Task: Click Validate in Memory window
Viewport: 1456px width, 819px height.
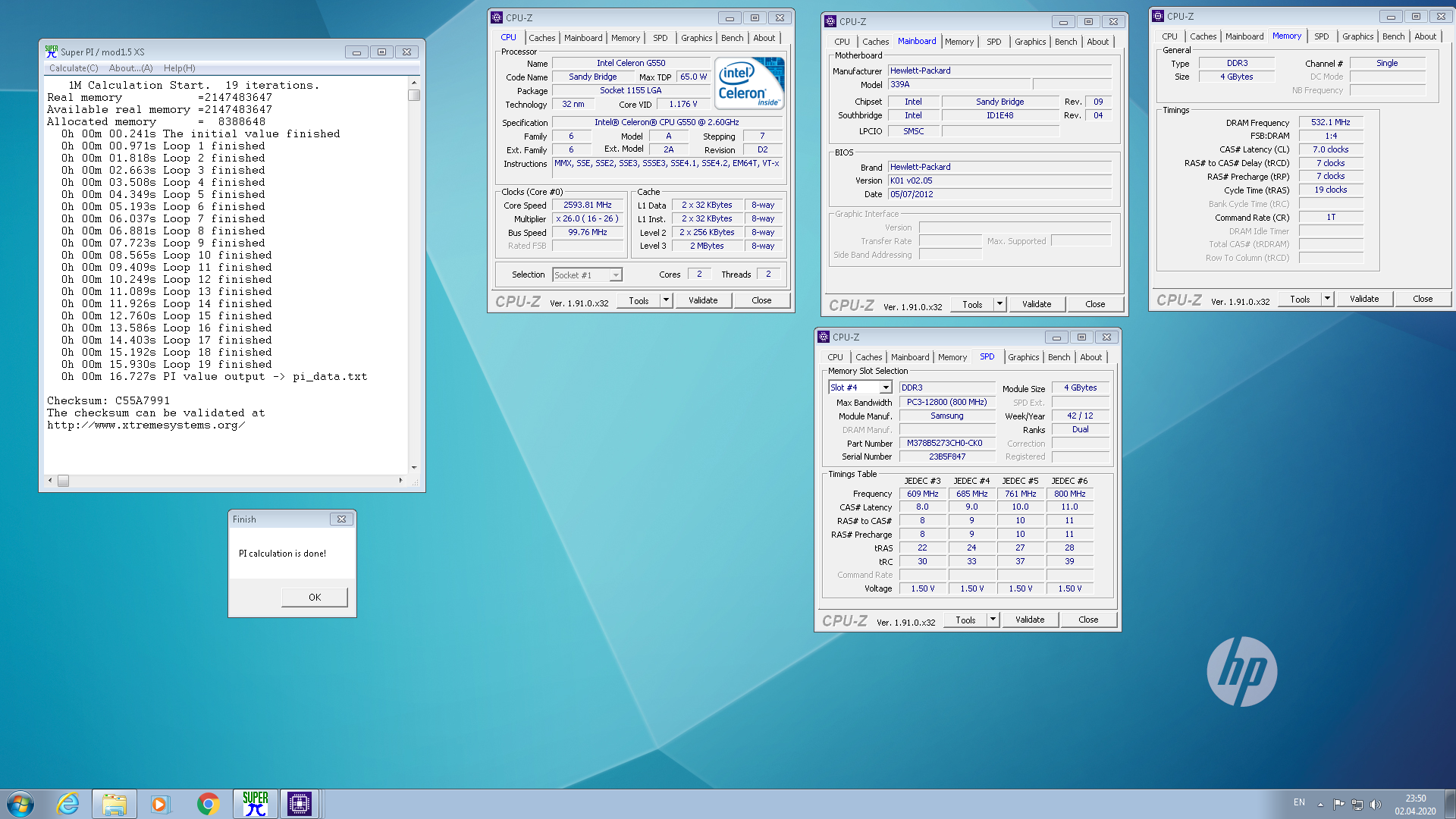Action: [1363, 300]
